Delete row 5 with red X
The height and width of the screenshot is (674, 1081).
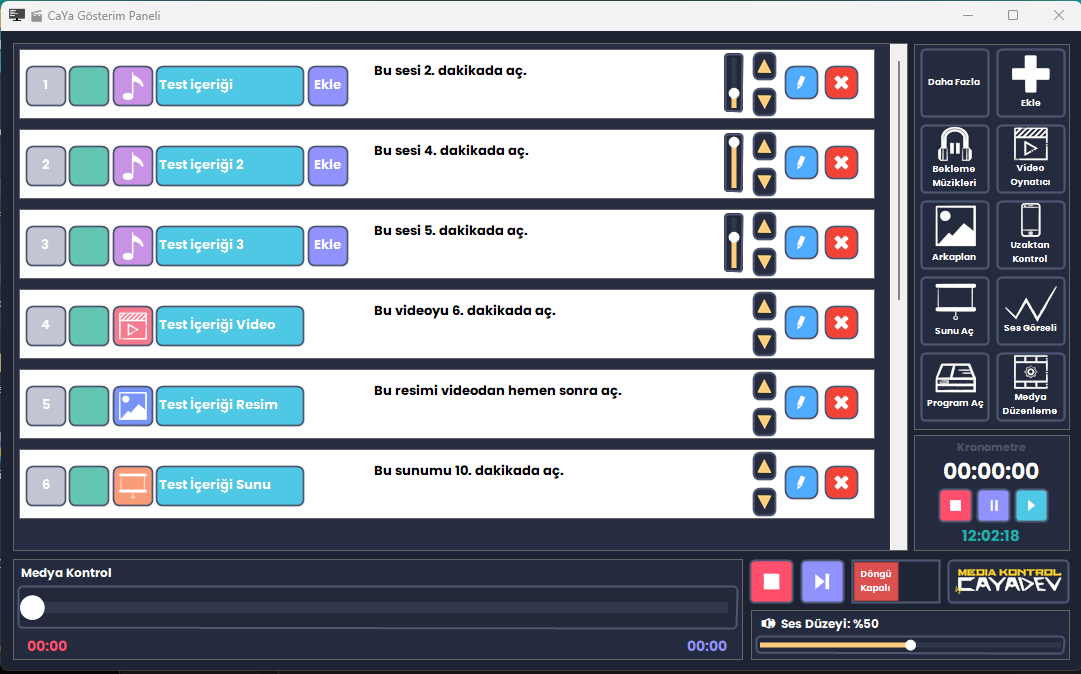841,403
